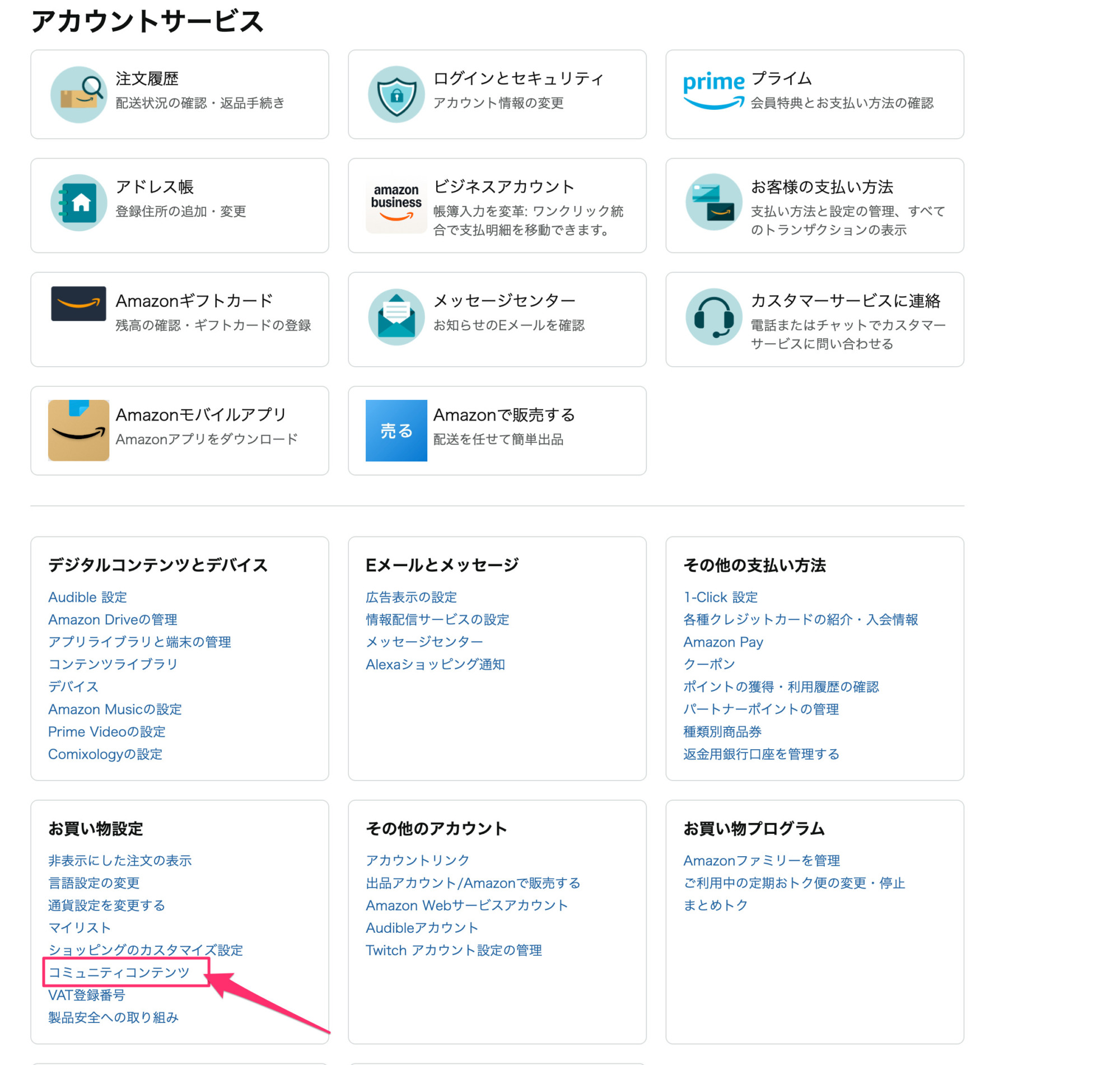
Task: Open 製品安全への取り組み link
Action: pos(113,1017)
